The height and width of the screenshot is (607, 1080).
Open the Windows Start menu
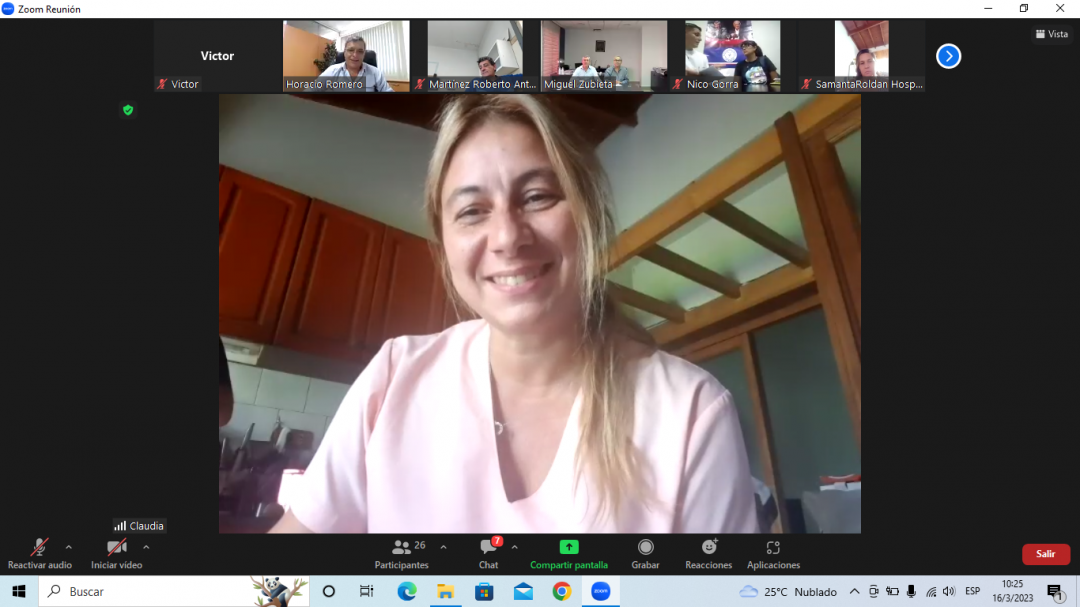(19, 591)
